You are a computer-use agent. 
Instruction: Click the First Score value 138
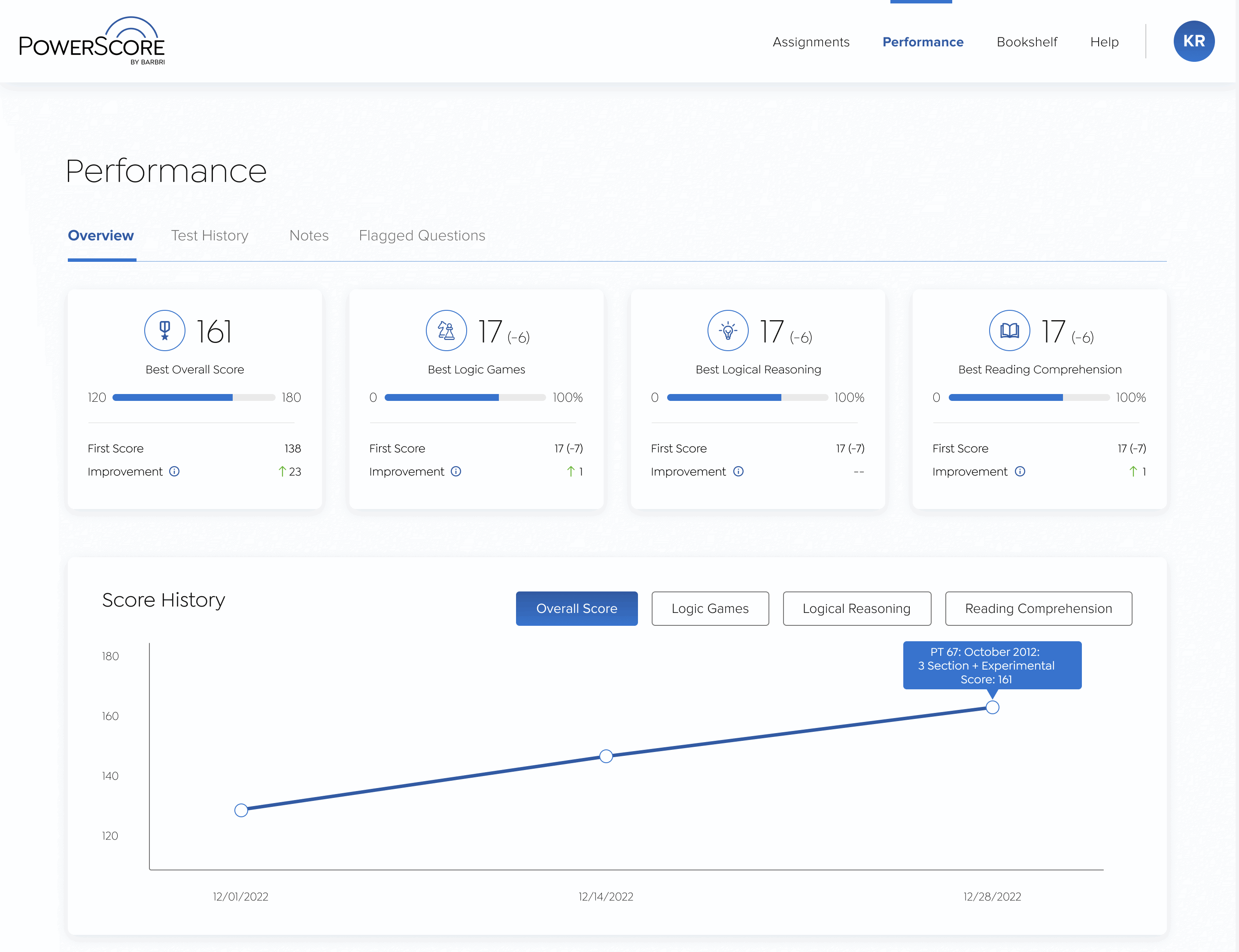pyautogui.click(x=292, y=448)
